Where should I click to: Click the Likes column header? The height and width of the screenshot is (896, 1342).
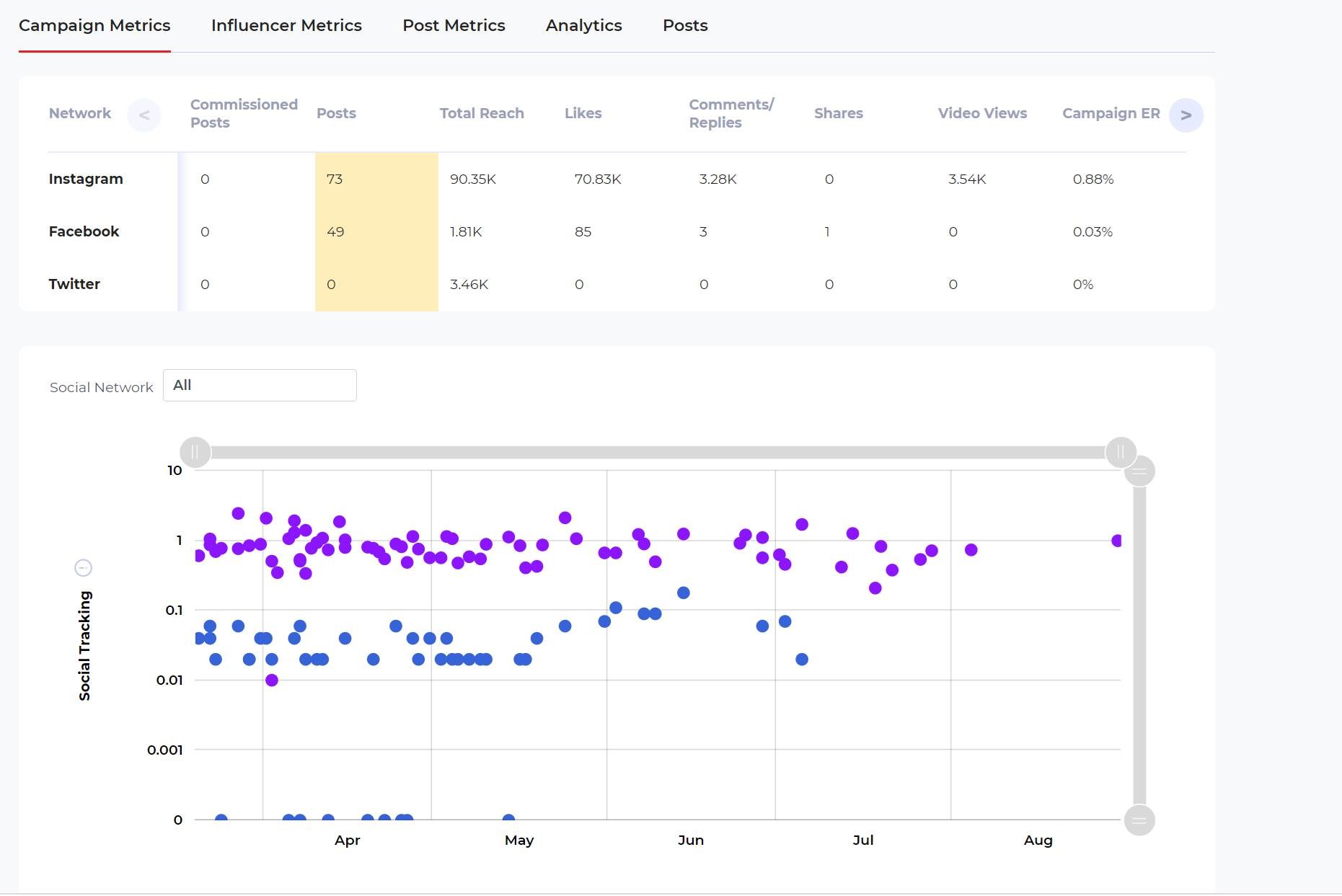click(583, 114)
